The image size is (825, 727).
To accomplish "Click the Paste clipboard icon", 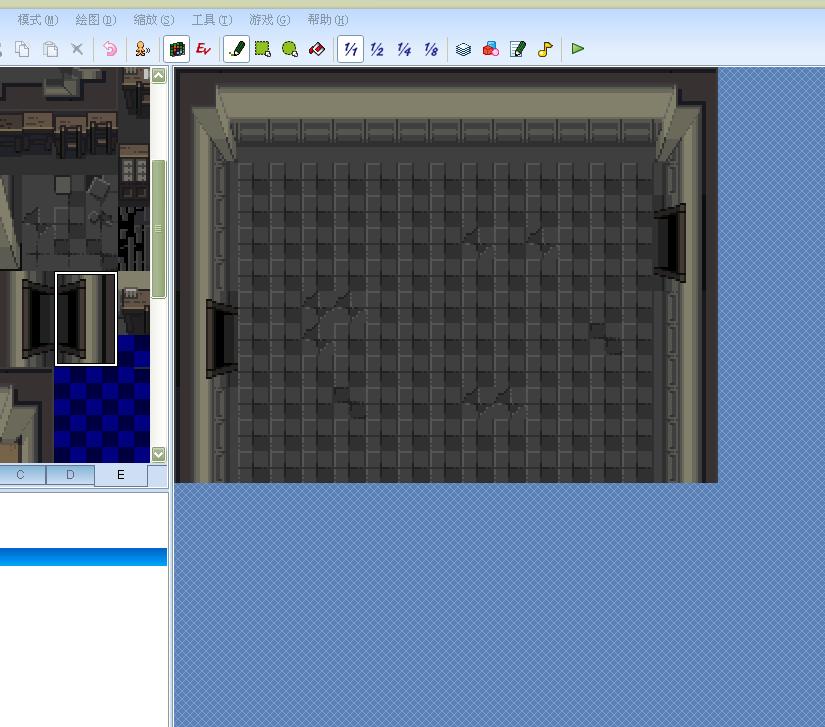I will 50,49.
